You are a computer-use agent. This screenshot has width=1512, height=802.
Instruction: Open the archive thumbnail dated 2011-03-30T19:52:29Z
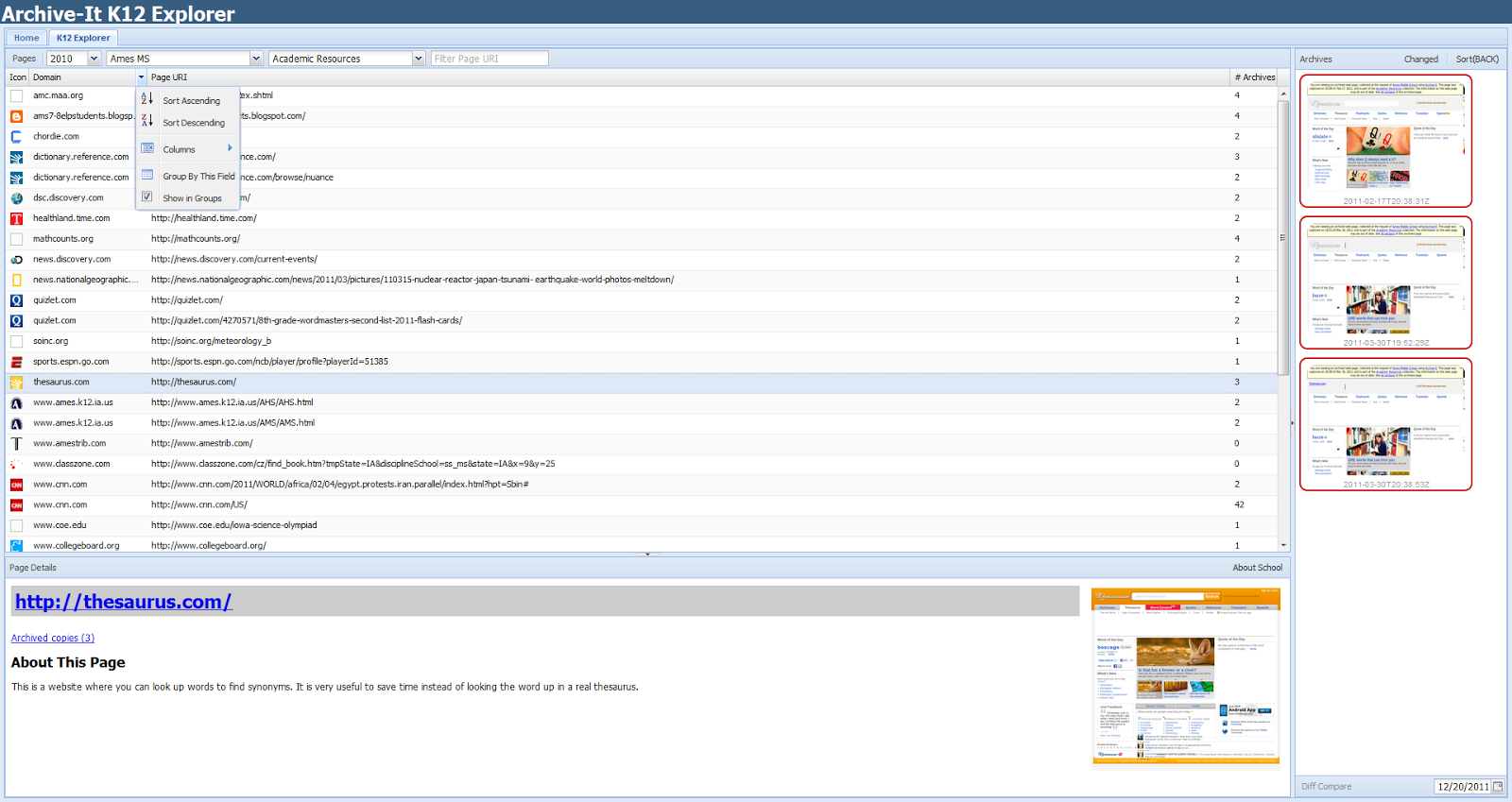1385,282
